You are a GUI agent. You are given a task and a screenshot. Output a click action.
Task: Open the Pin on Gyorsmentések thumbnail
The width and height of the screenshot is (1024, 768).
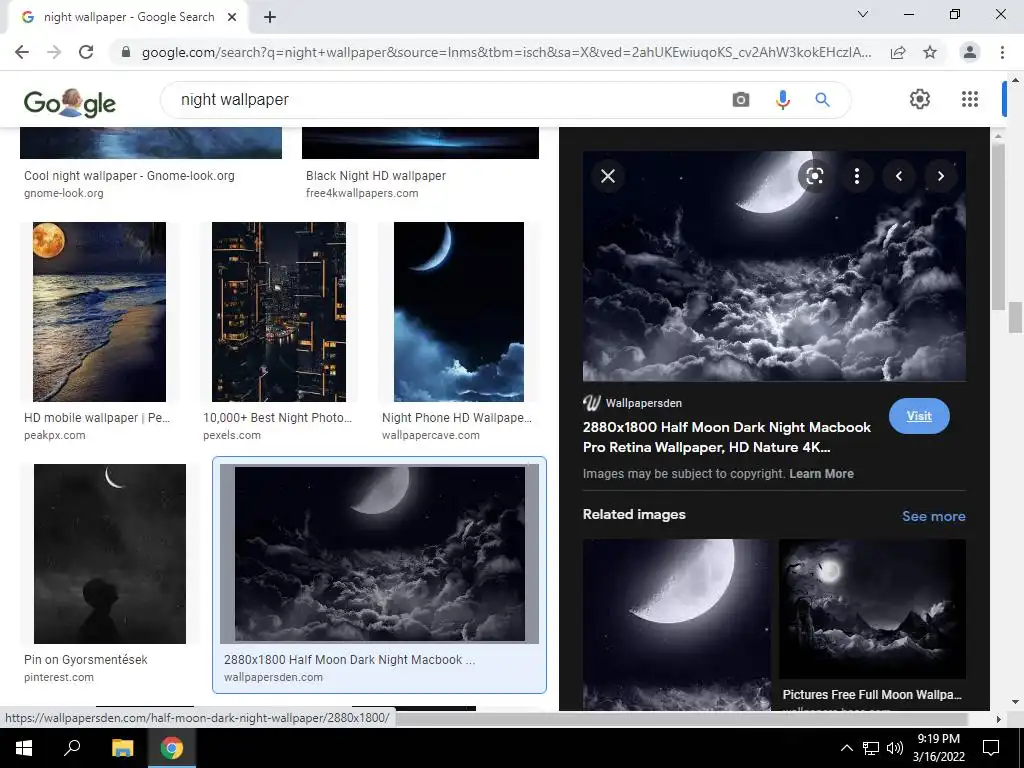click(110, 554)
